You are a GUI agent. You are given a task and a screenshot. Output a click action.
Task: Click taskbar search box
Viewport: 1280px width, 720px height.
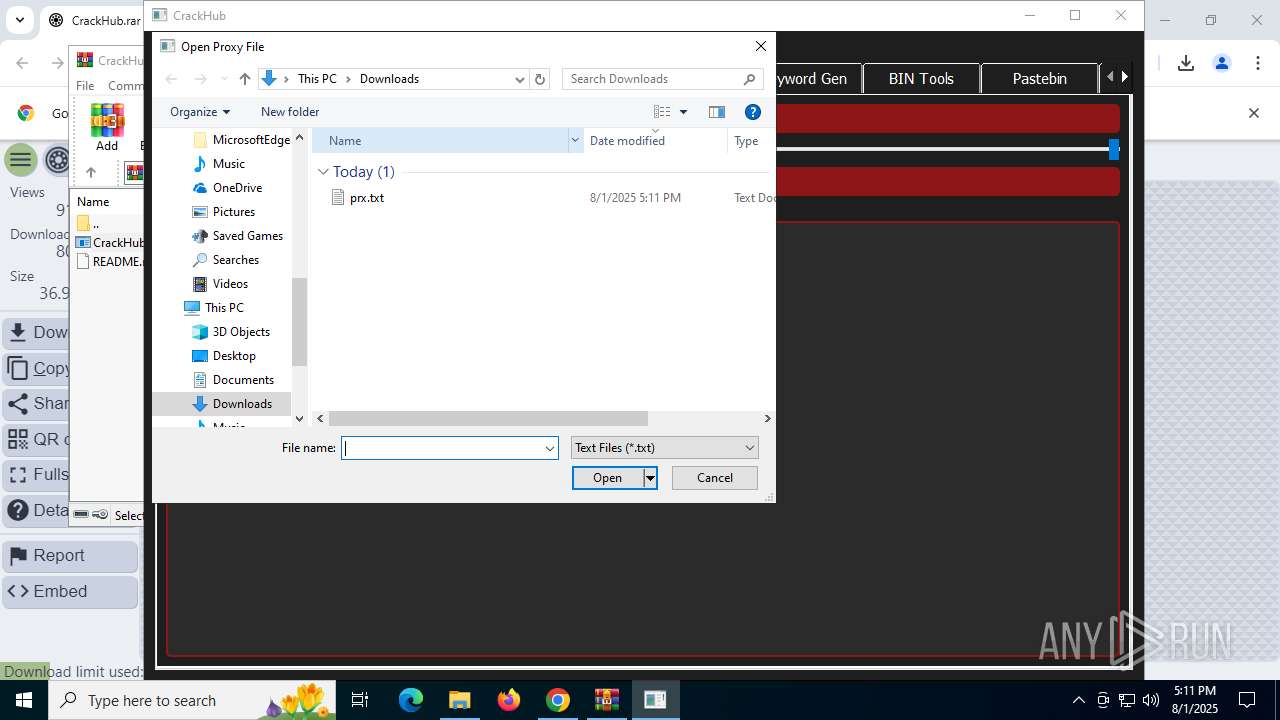pyautogui.click(x=190, y=700)
